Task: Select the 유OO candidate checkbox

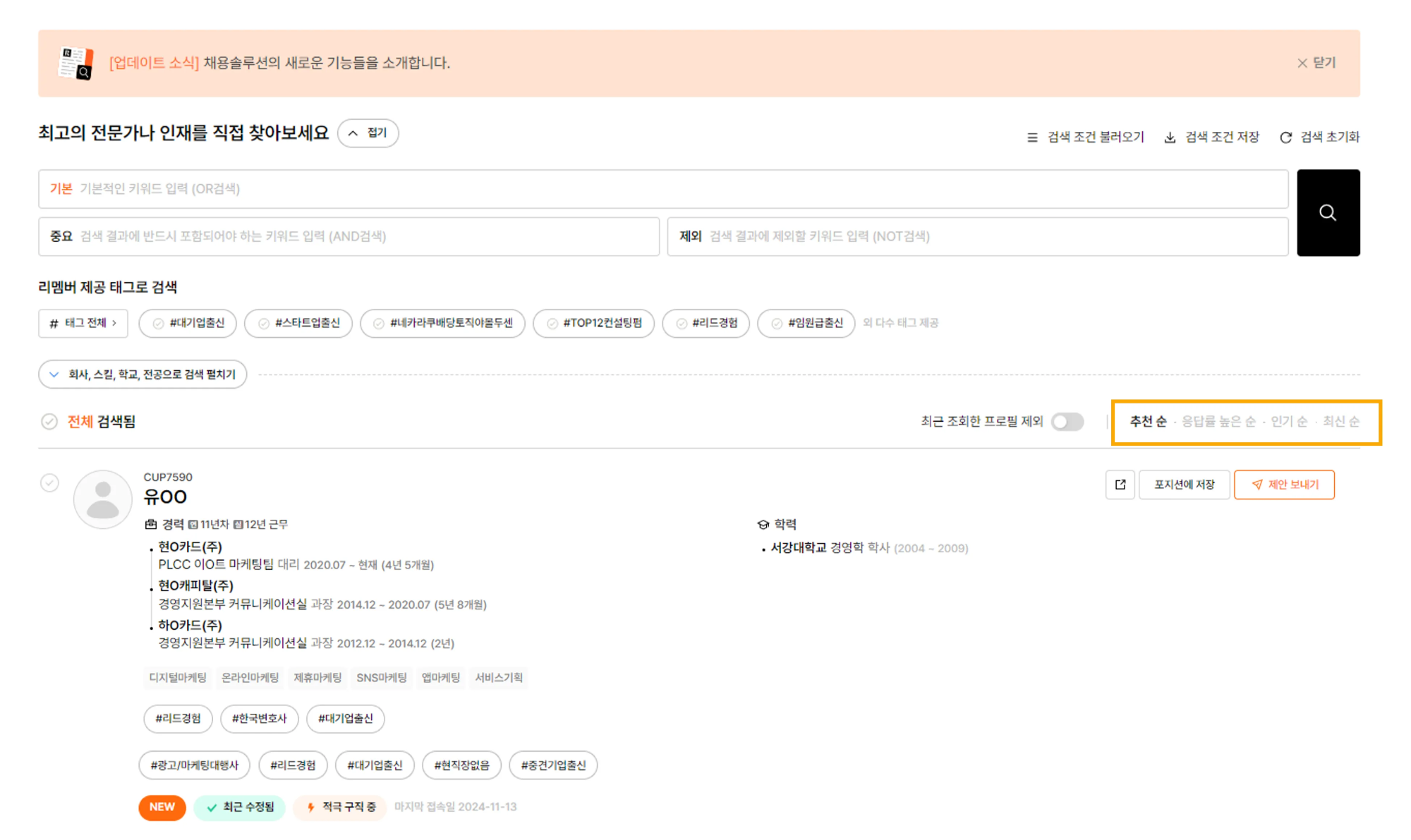Action: coord(49,483)
